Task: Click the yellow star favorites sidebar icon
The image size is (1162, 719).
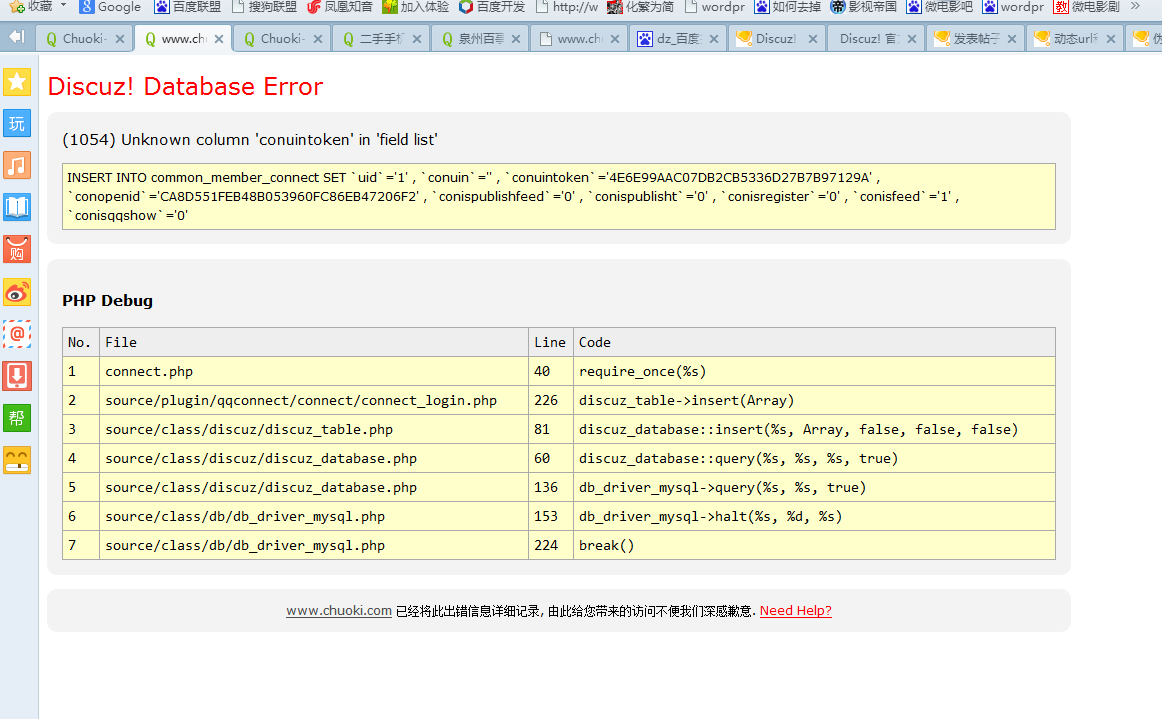Action: 17,82
